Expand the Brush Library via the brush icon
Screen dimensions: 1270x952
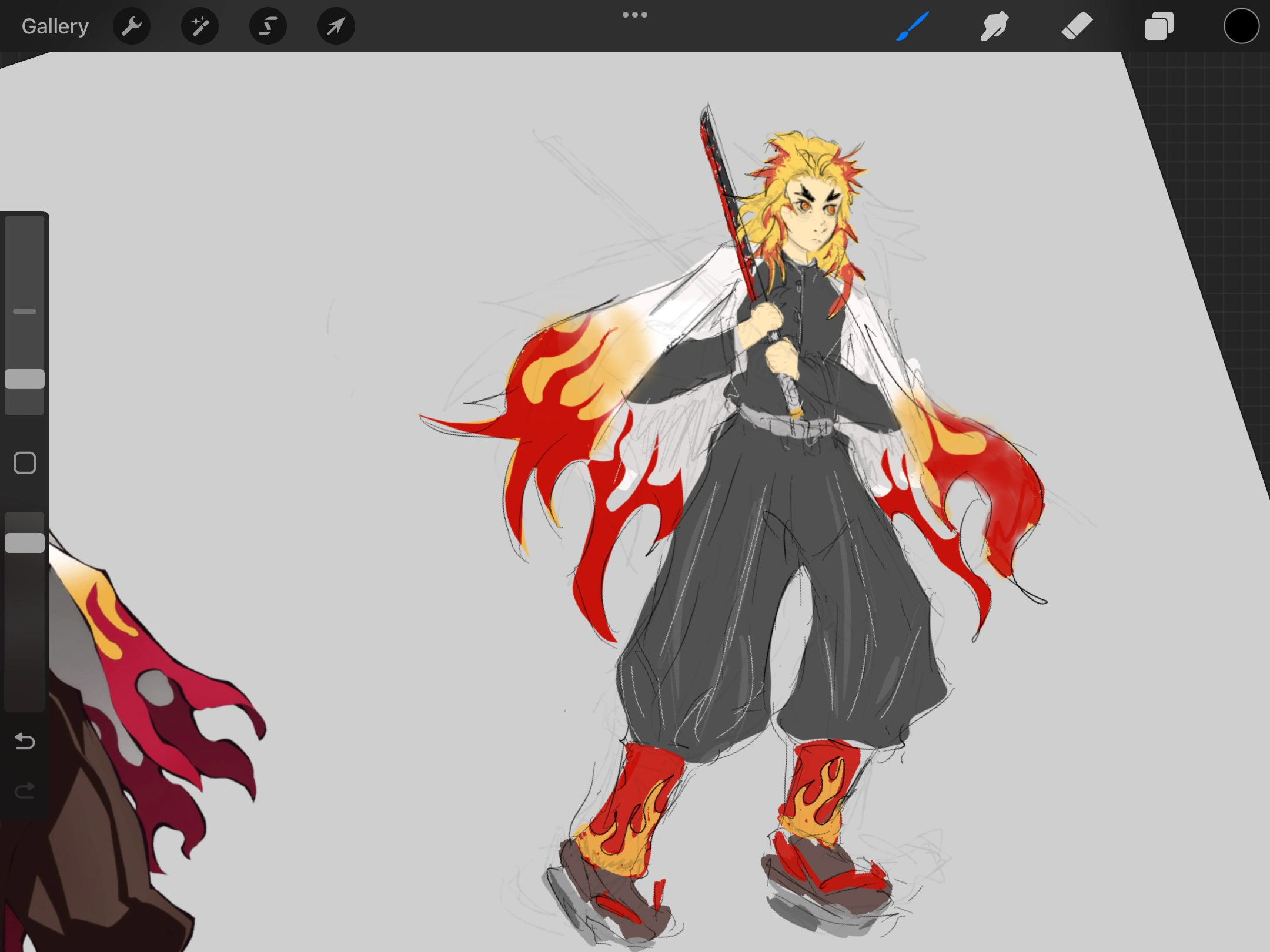pos(912,26)
